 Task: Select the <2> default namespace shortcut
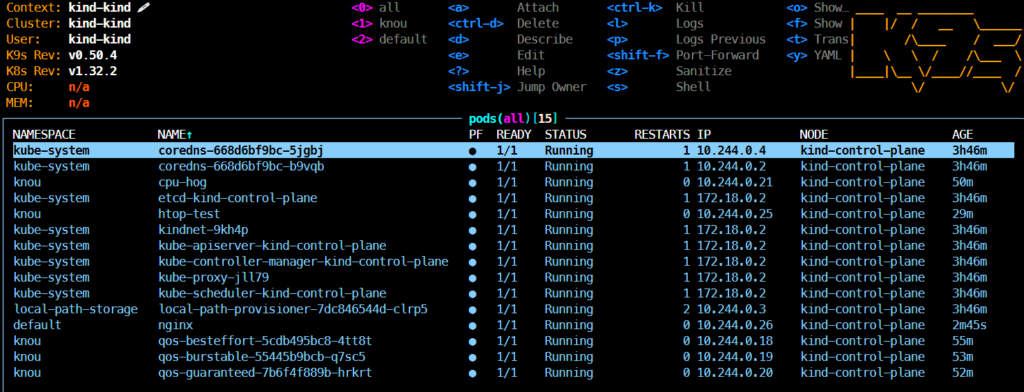[x=389, y=39]
